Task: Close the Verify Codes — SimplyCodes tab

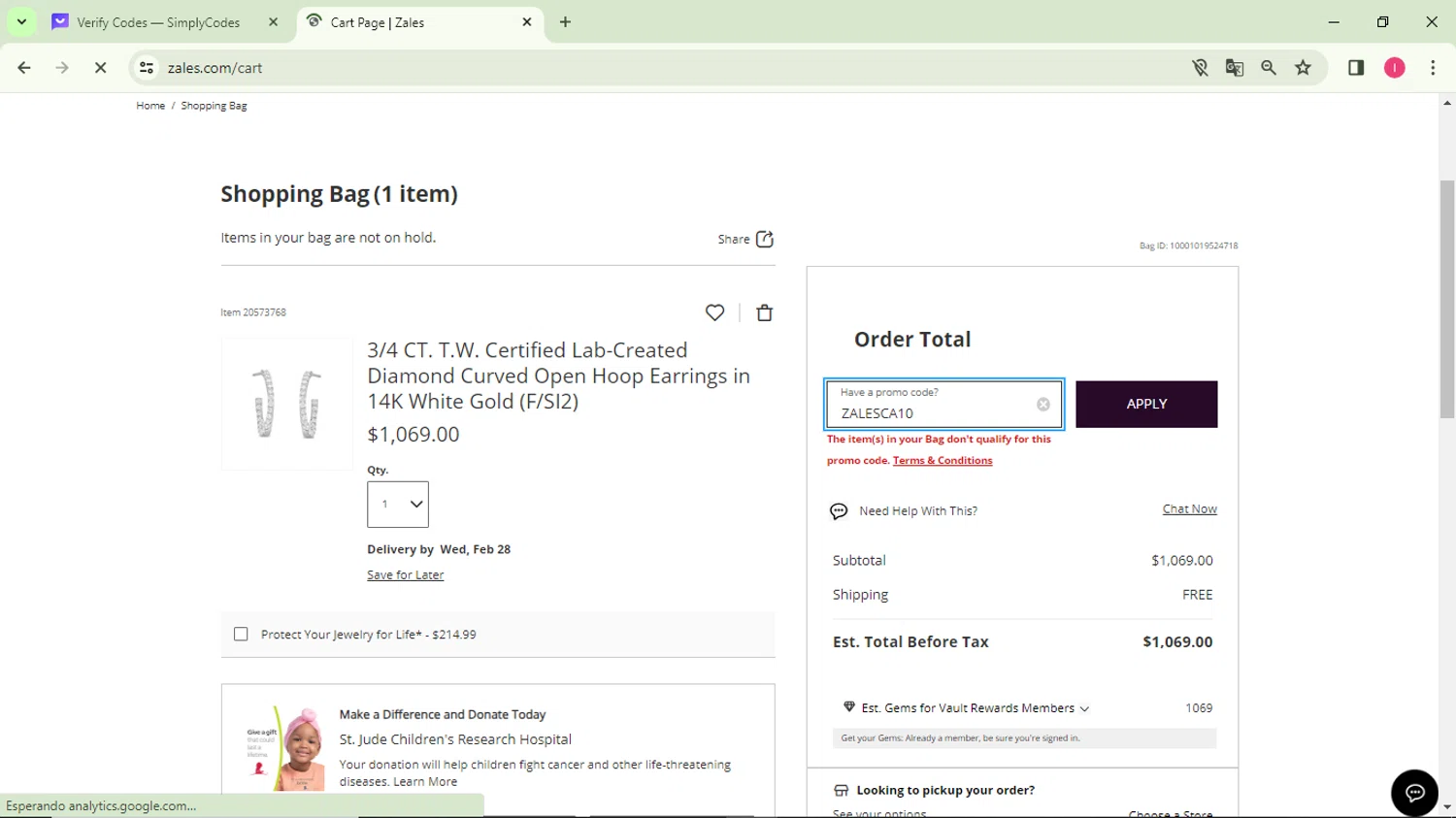Action: click(x=273, y=21)
